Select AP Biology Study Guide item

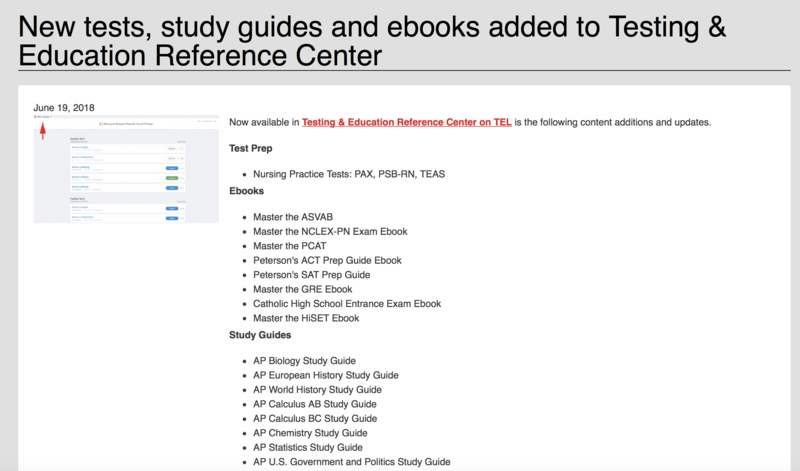[x=305, y=361]
